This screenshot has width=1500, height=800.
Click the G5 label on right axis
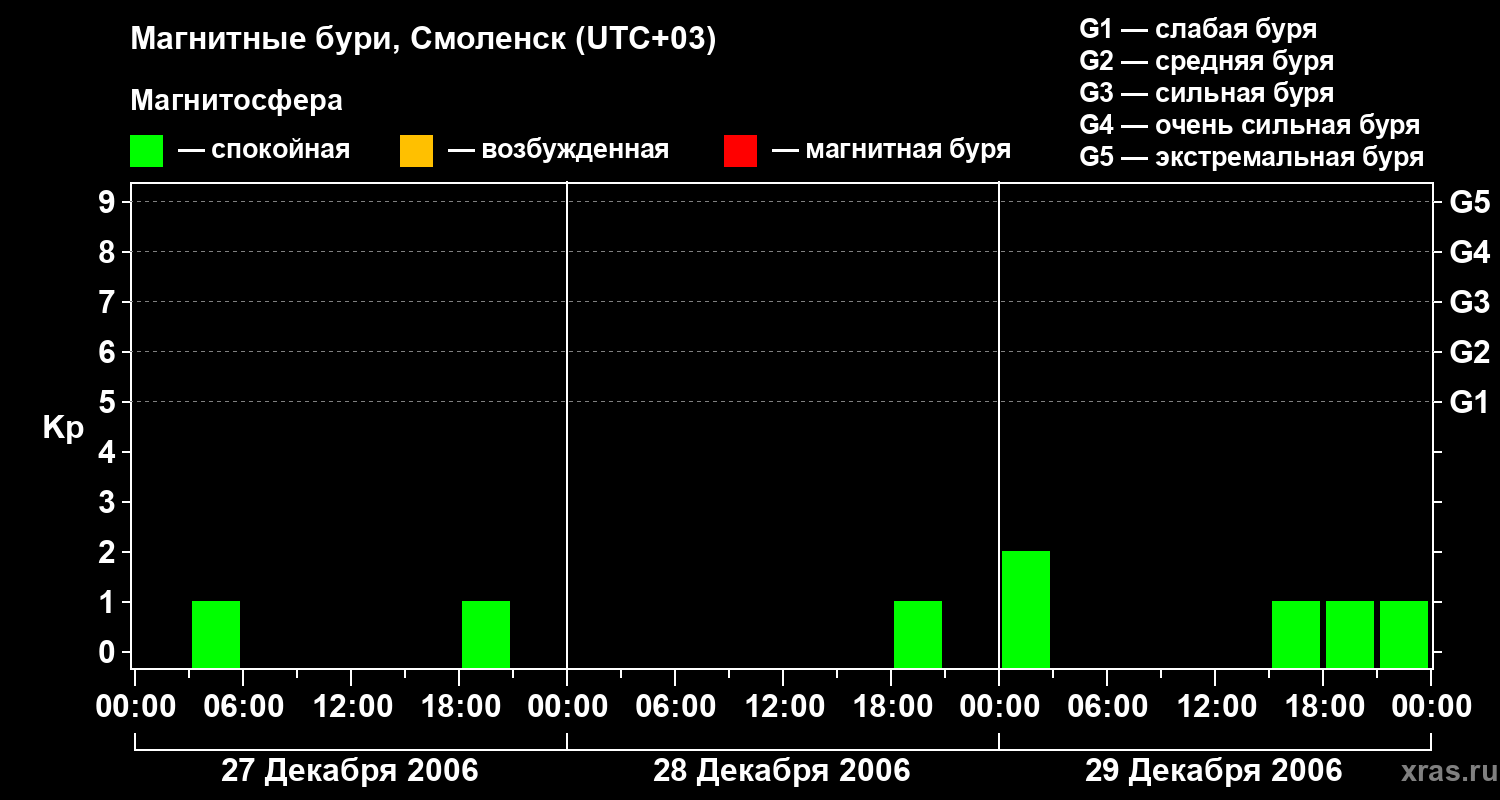tap(1469, 202)
